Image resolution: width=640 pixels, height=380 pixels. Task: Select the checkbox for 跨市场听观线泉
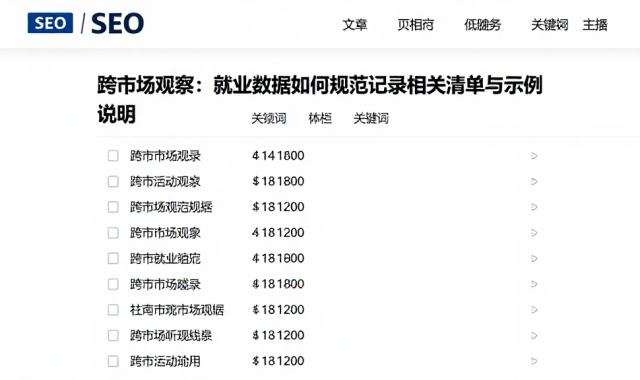coord(113,336)
